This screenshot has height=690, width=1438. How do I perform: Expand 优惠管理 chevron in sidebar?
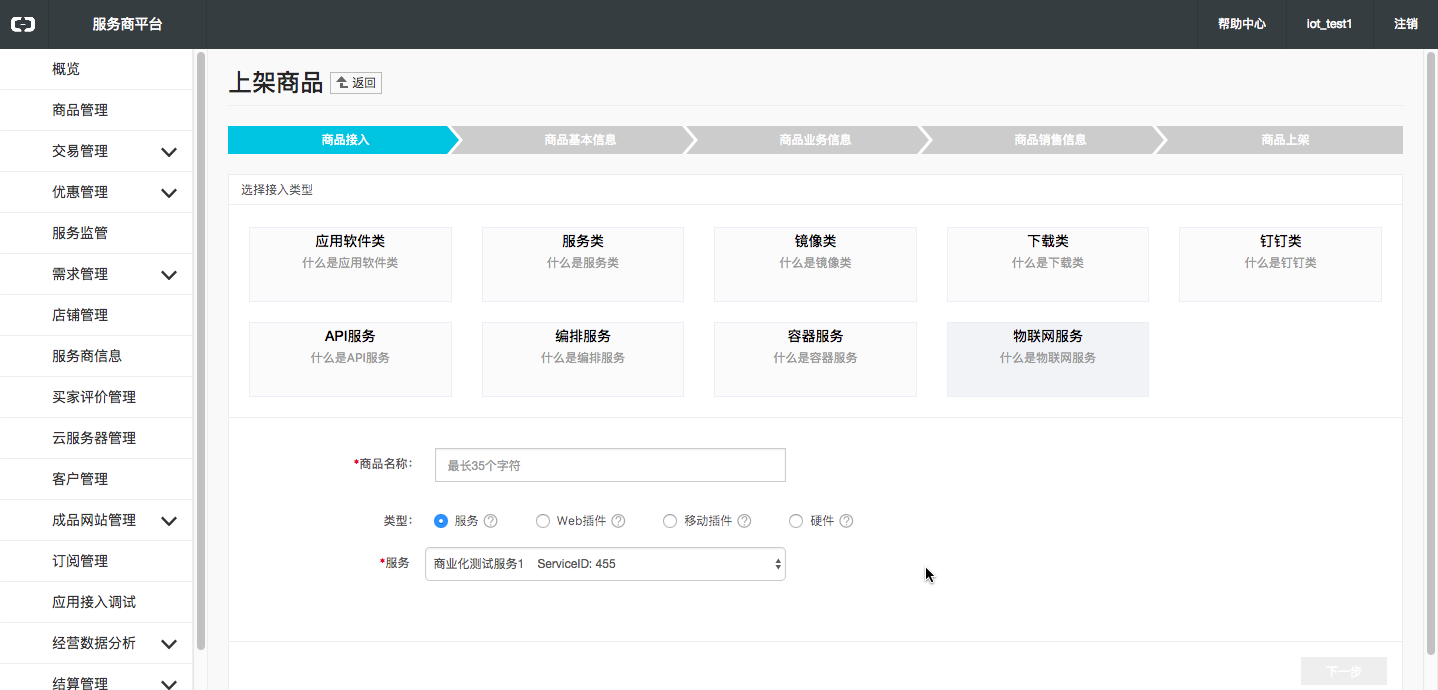pyautogui.click(x=169, y=193)
